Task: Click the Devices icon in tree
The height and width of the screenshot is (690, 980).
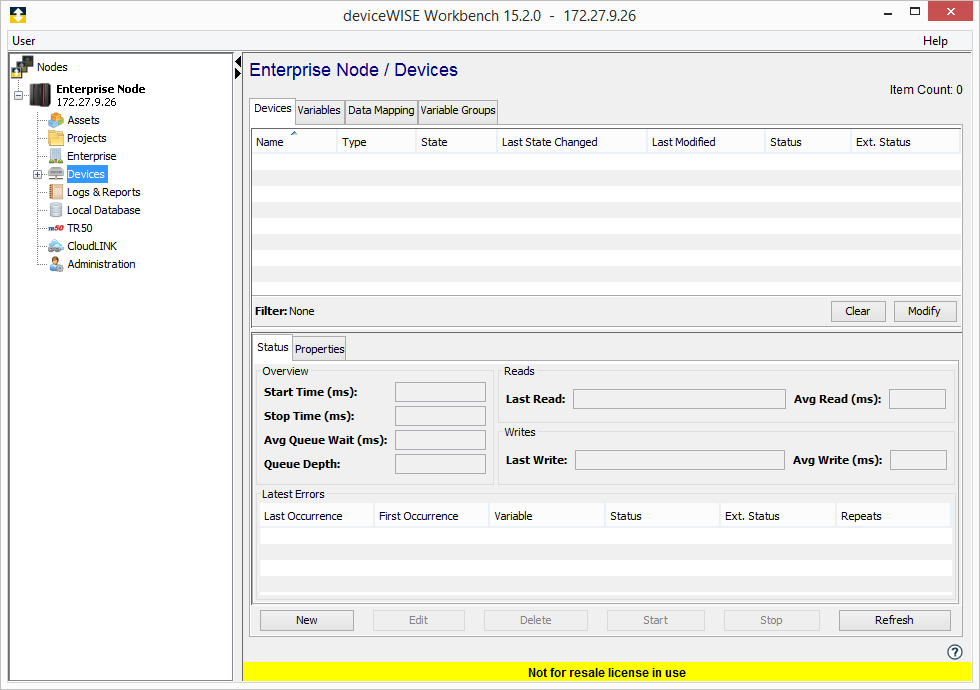Action: pos(56,174)
